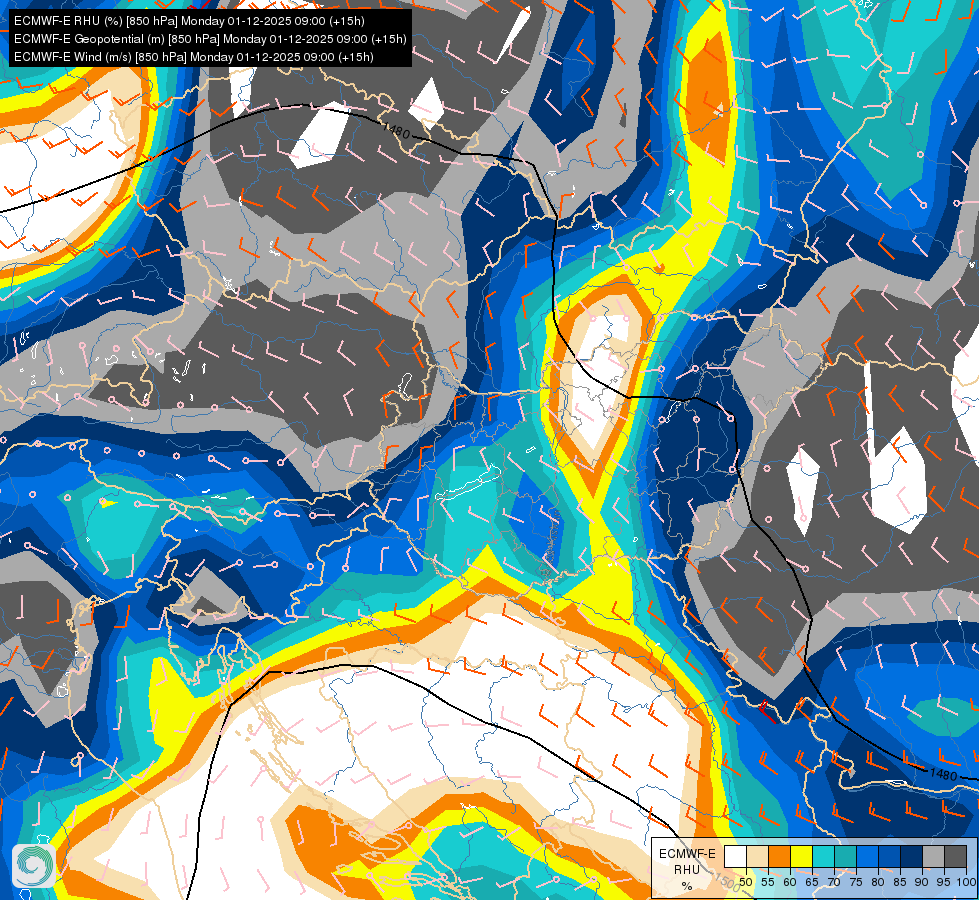The image size is (979, 900).
Task: Select the yellow 60–65% legend swatch
Action: point(802,856)
